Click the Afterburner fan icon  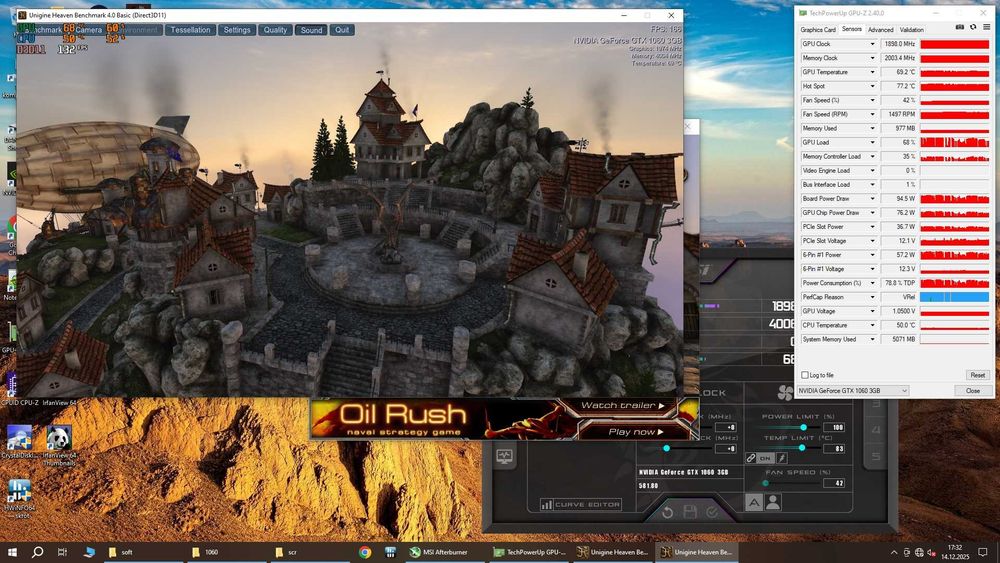click(785, 393)
